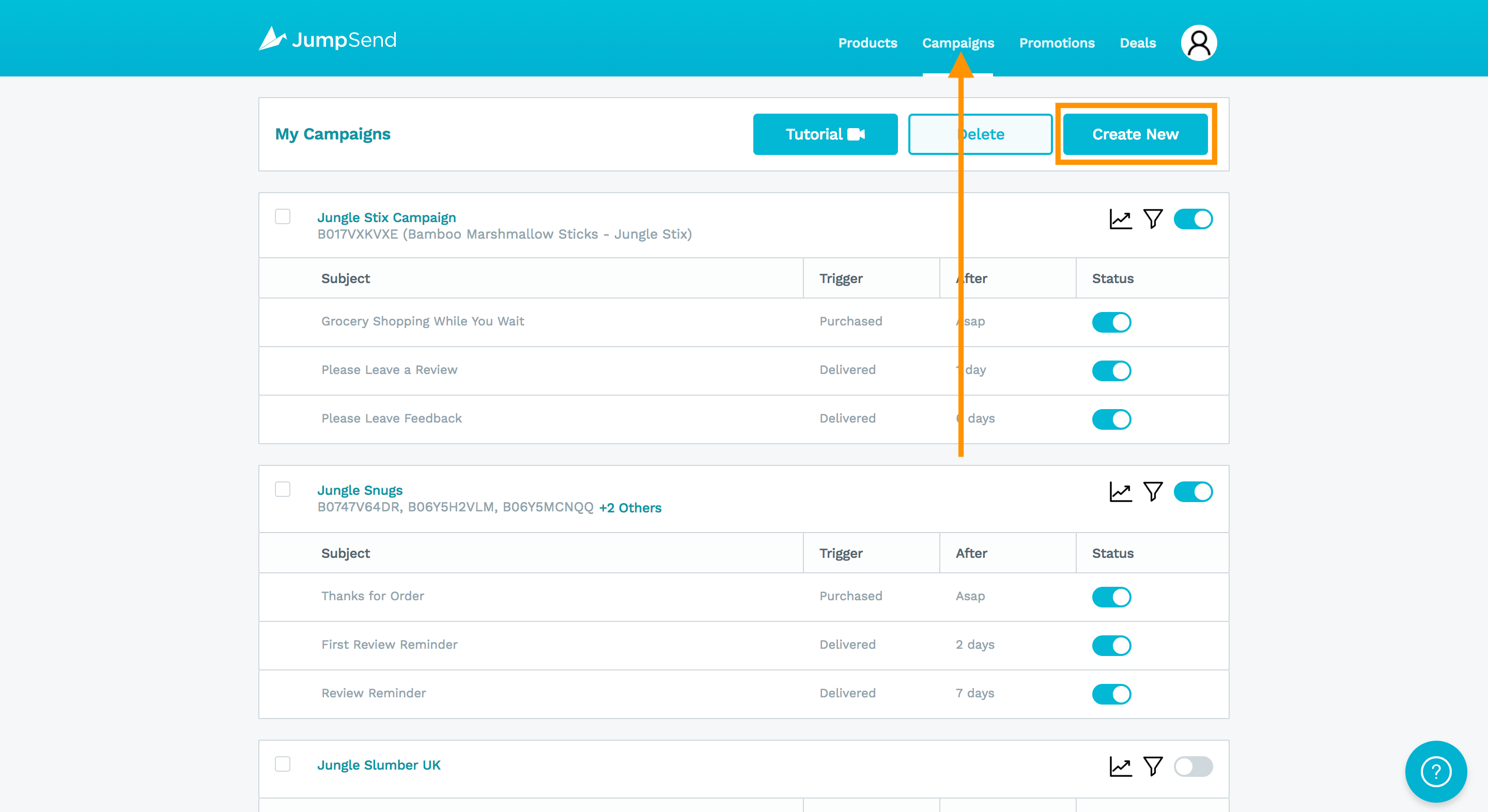1488x812 pixels.
Task: Select the Jungle Stix Campaign checkbox
Action: pos(283,216)
